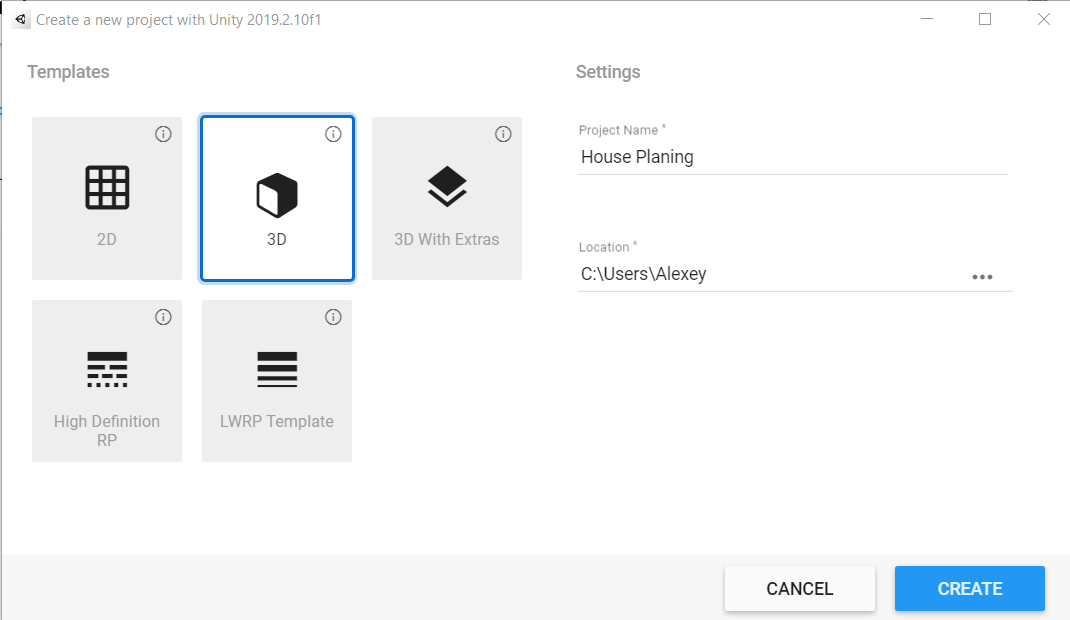
Task: Choose the LWRP Template label
Action: click(277, 421)
